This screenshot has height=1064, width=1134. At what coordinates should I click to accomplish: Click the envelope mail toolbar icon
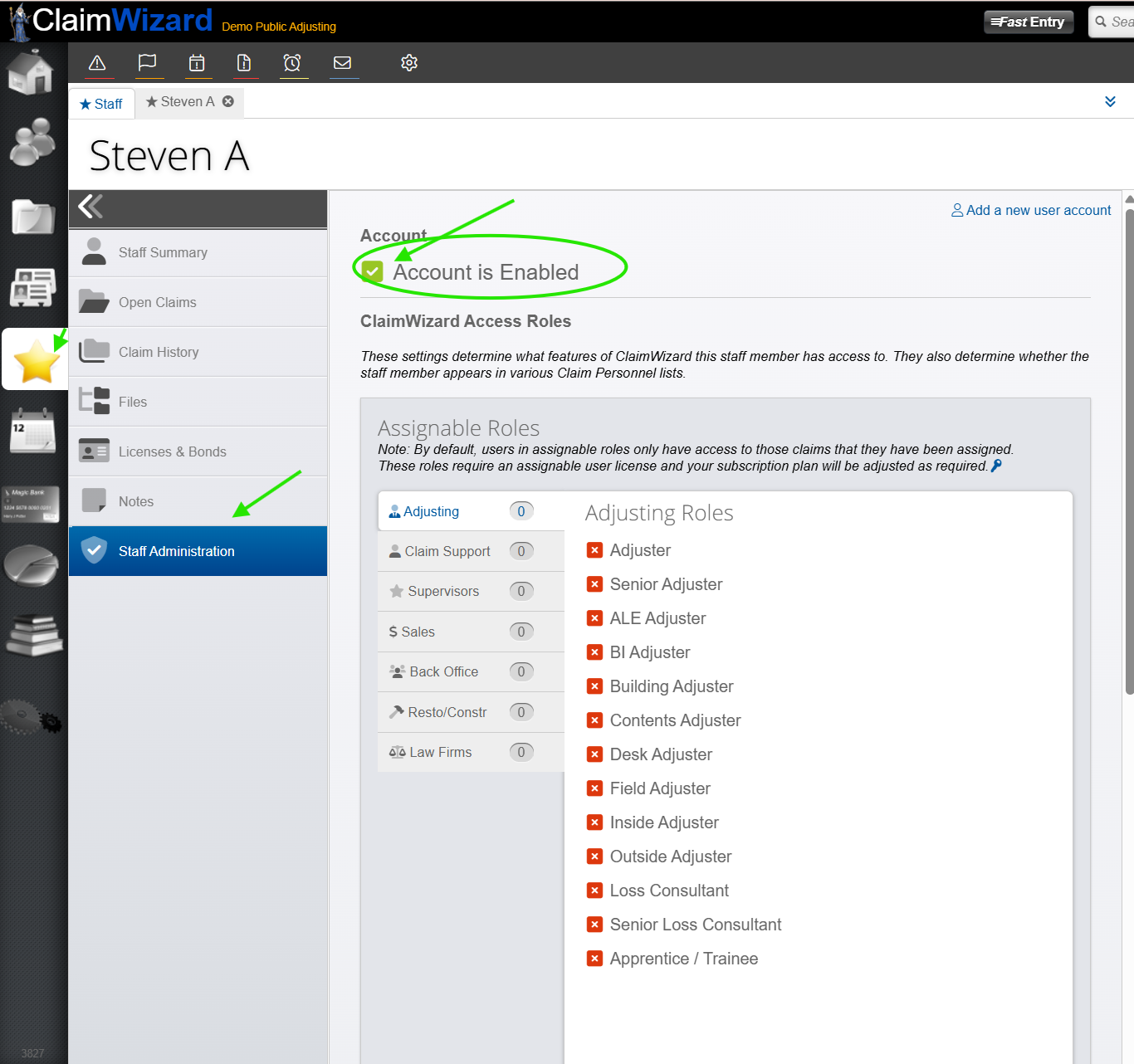(x=342, y=63)
